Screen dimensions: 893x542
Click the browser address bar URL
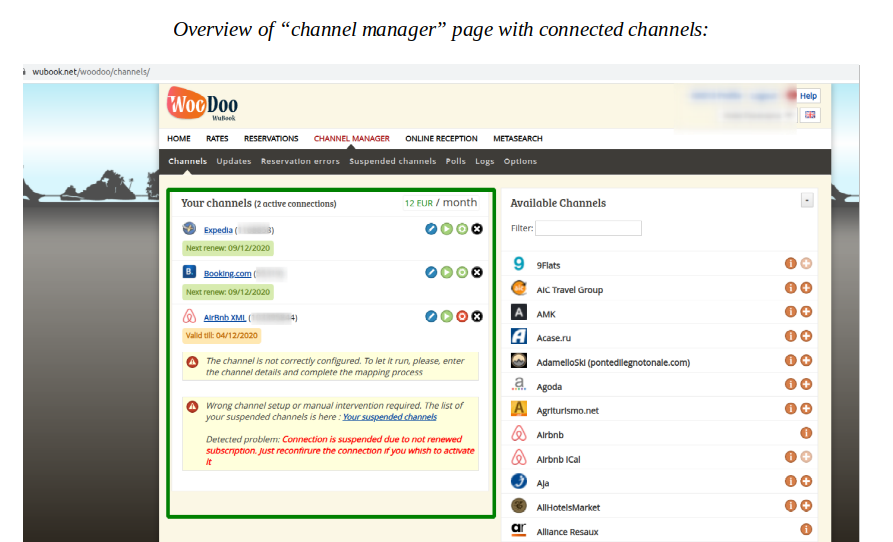[91, 72]
